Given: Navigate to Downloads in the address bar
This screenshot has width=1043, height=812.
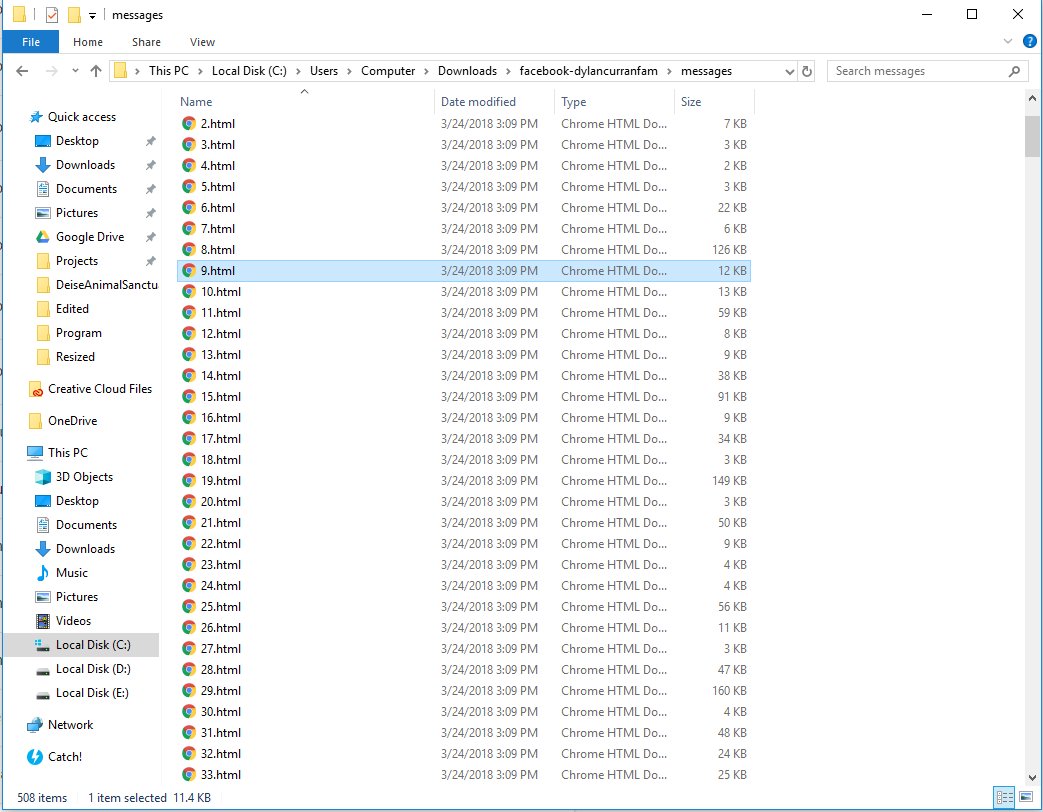Looking at the screenshot, I should tap(467, 71).
